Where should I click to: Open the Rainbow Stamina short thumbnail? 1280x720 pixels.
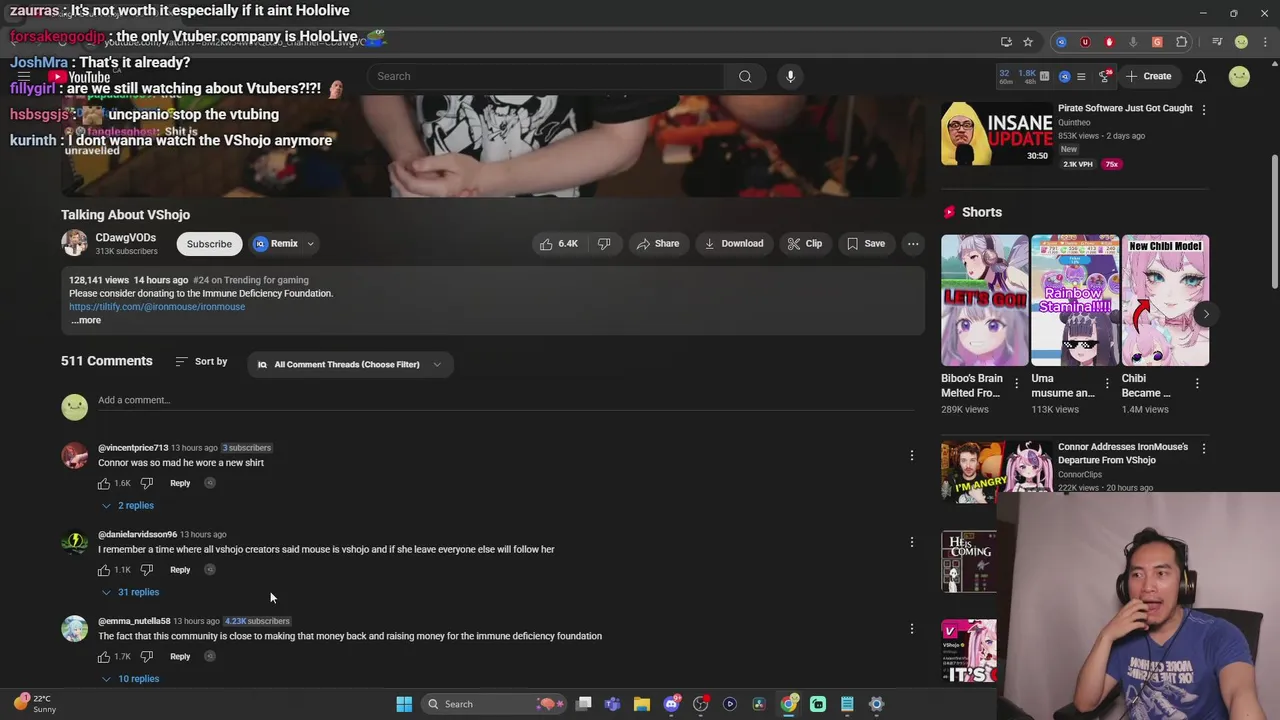[1075, 300]
